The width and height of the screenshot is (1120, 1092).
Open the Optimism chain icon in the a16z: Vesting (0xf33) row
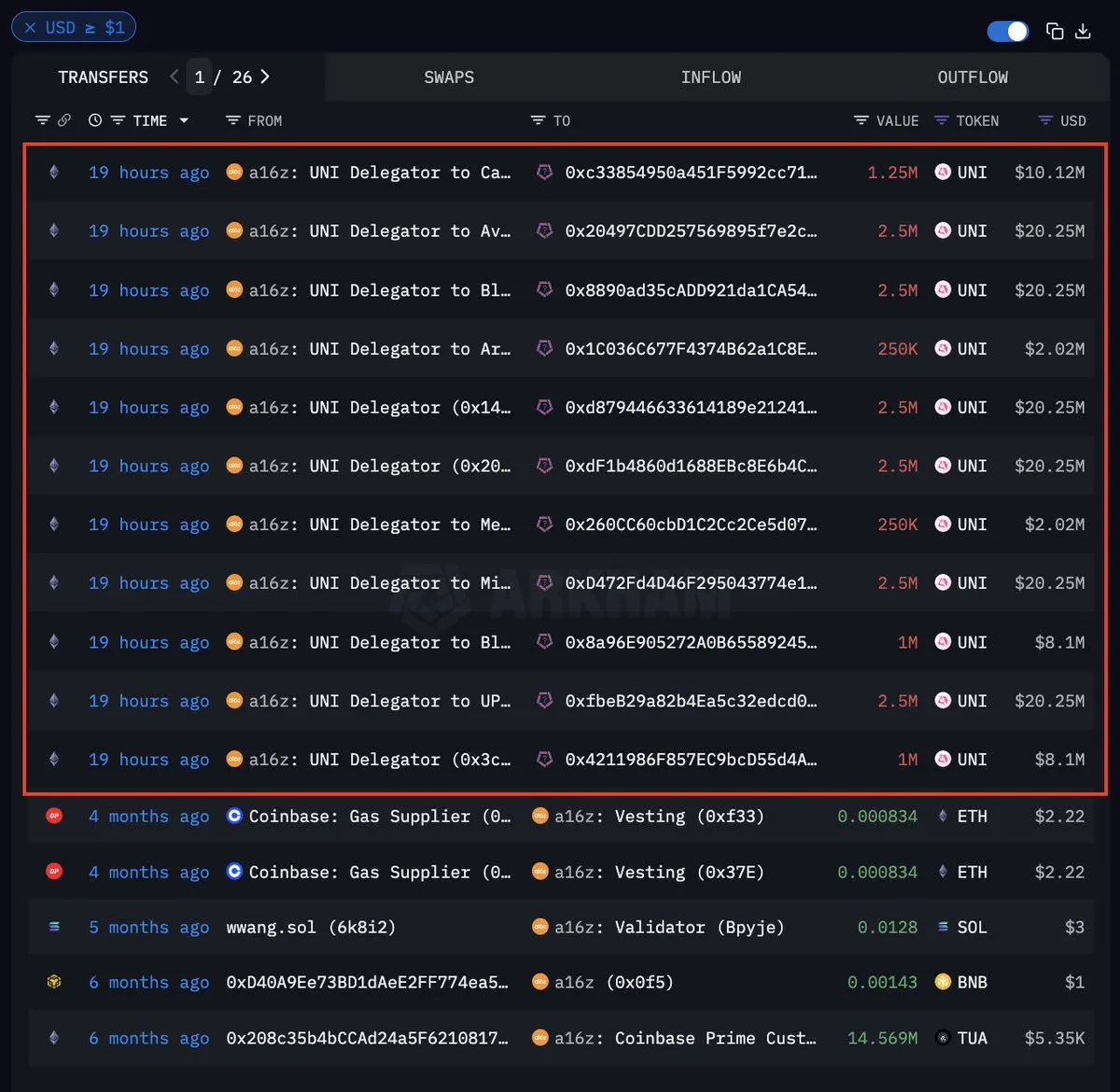tap(54, 817)
